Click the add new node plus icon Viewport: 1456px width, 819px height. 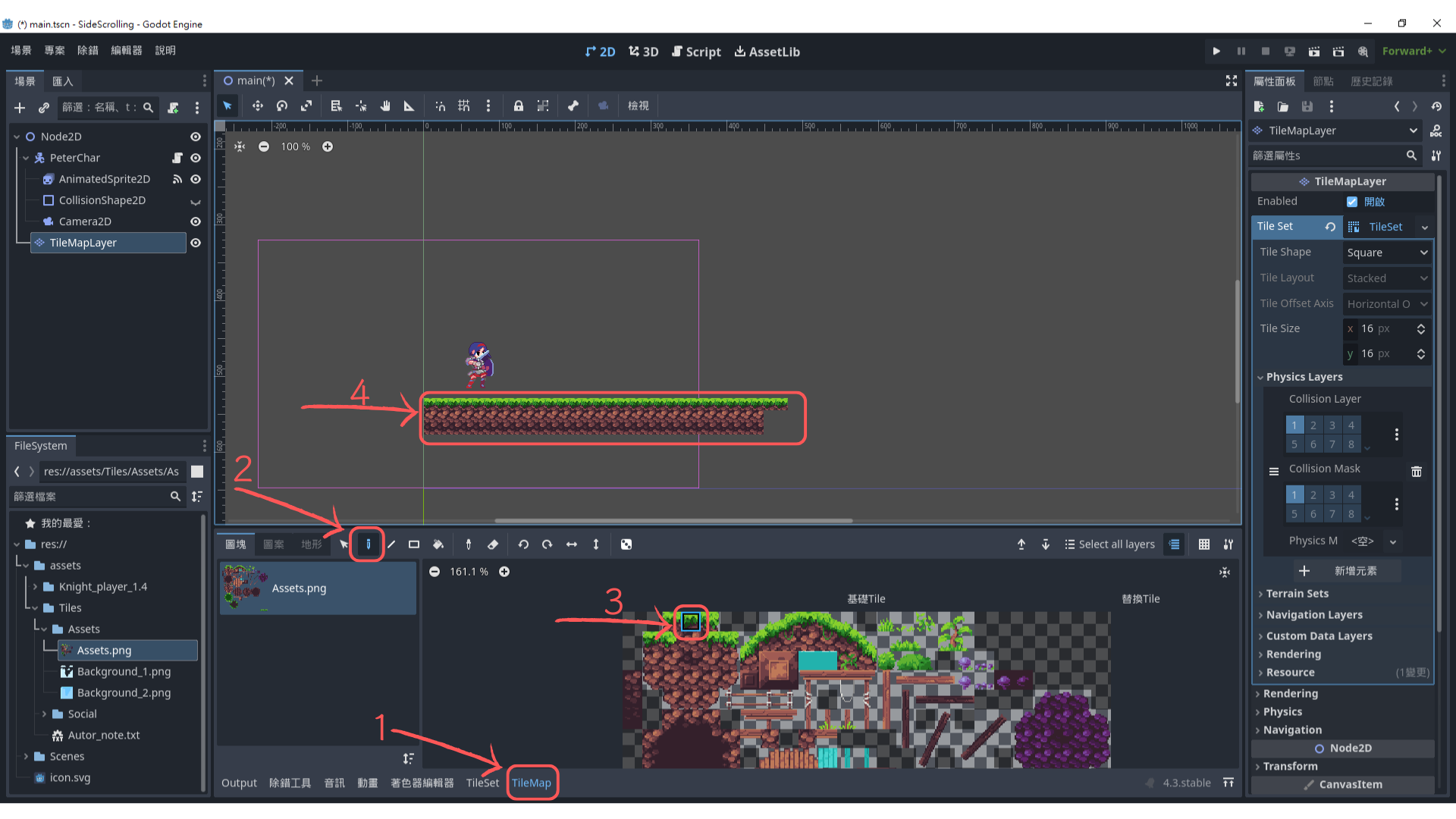[x=20, y=108]
